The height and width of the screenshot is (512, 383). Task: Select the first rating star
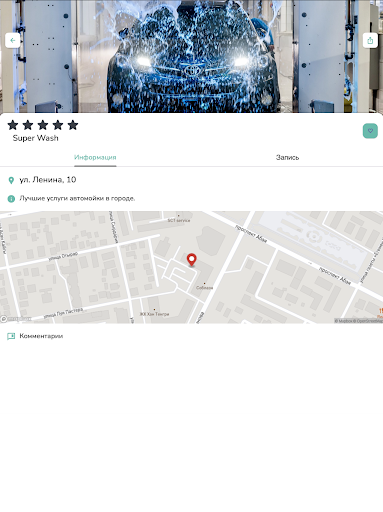click(x=13, y=125)
